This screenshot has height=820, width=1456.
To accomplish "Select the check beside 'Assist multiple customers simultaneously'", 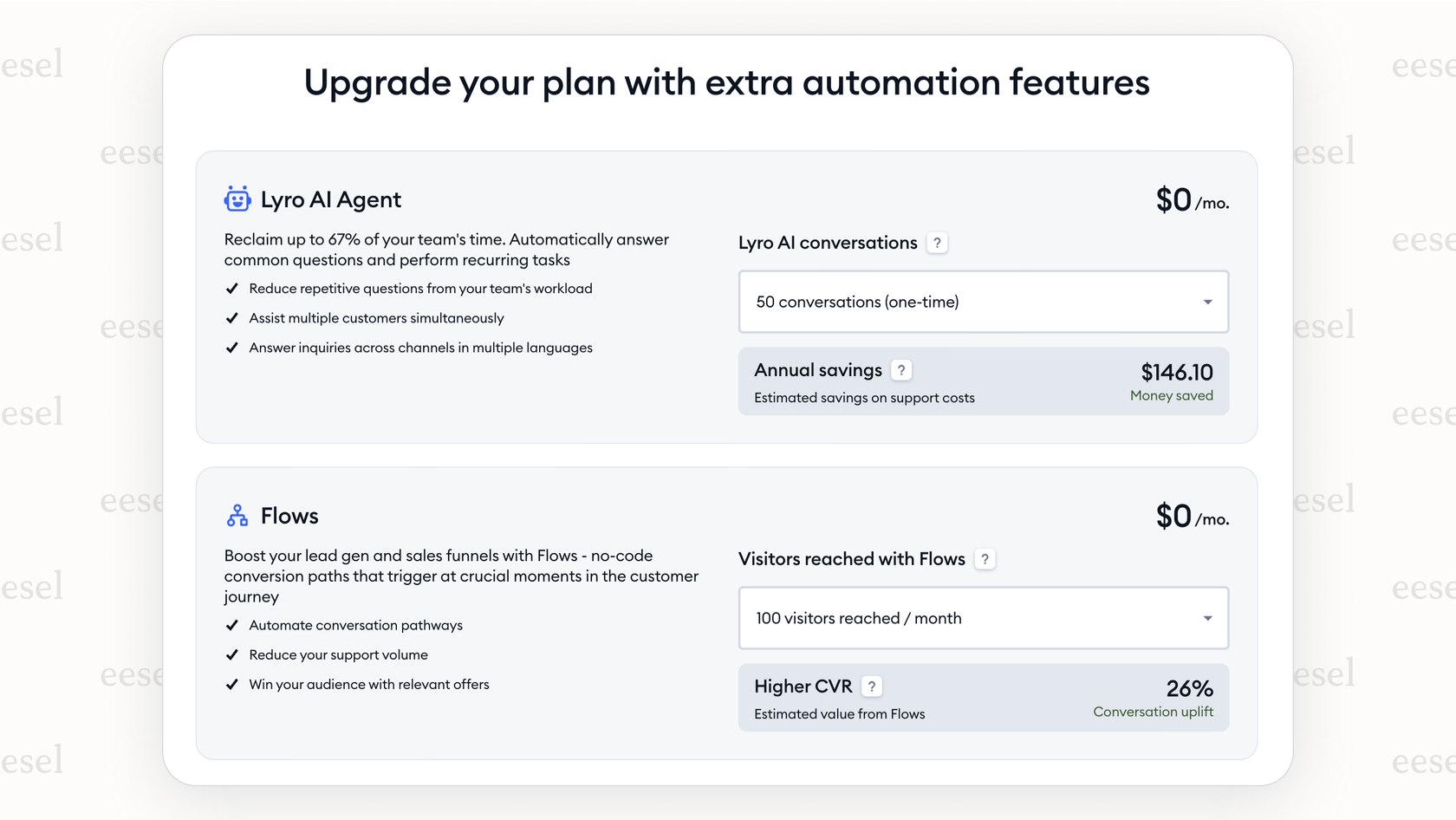I will pyautogui.click(x=231, y=317).
